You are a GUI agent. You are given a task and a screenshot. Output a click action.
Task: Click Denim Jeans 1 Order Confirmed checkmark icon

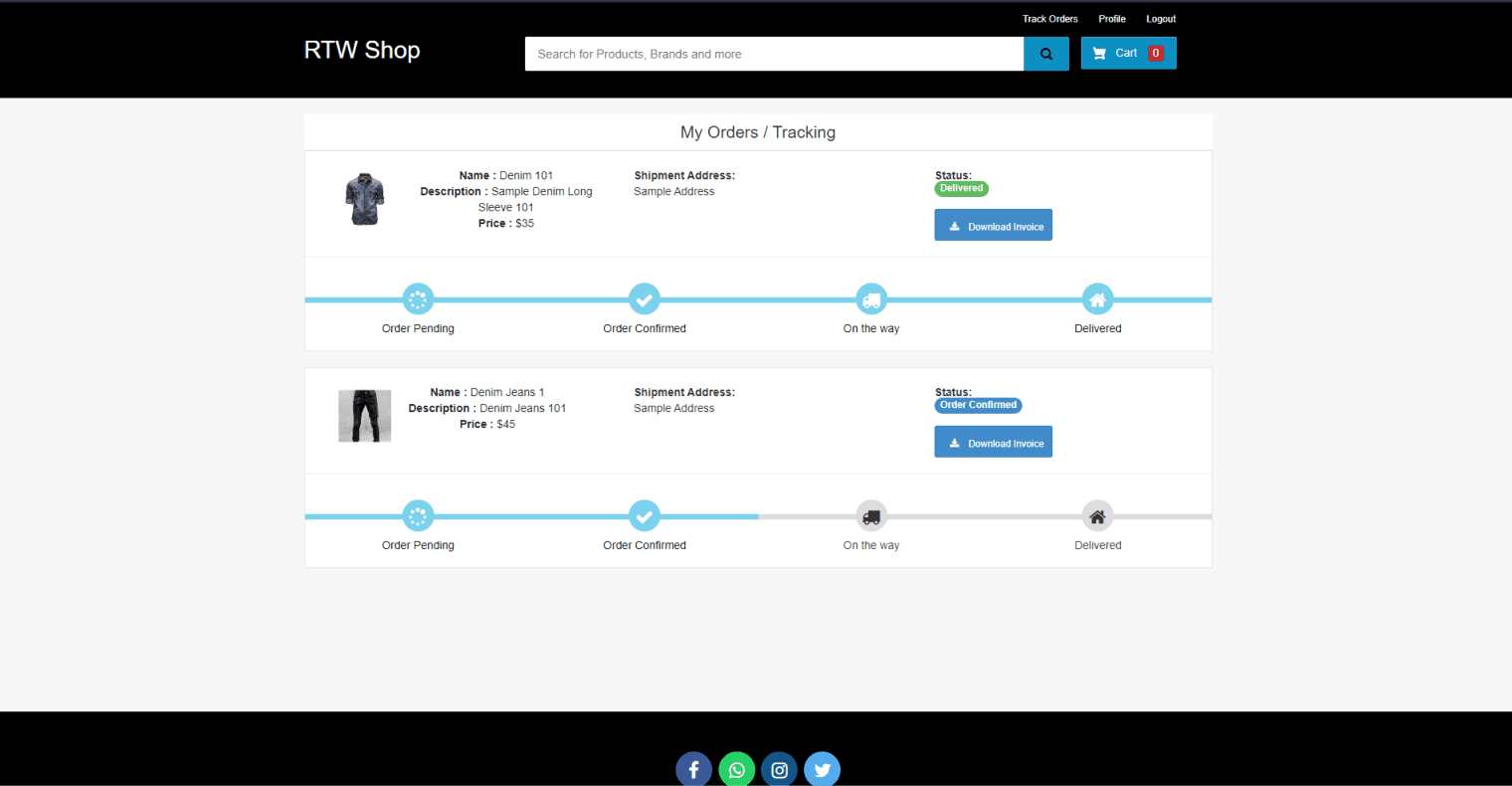(645, 516)
